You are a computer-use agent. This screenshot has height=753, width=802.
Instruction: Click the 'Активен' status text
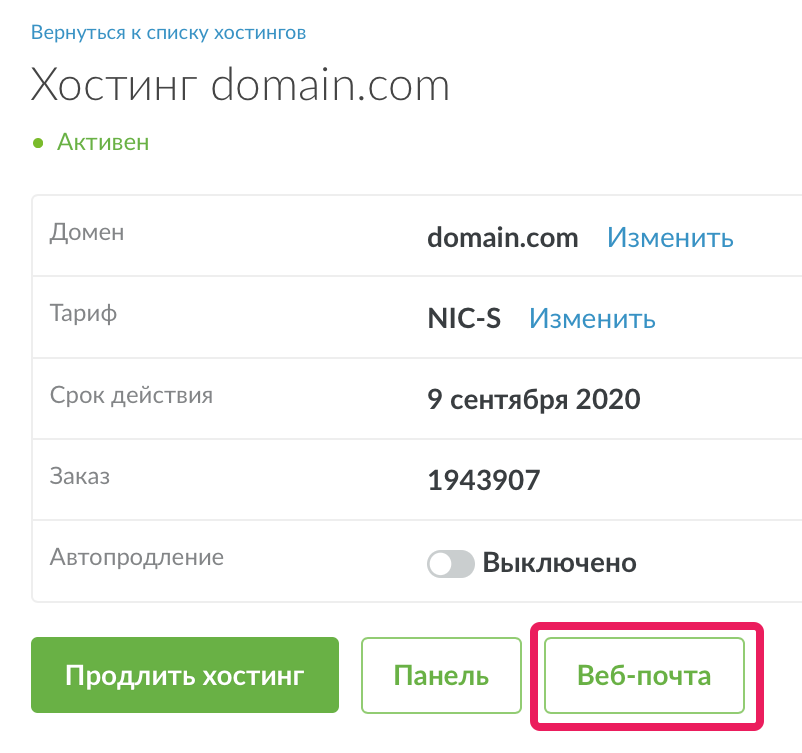coord(103,142)
